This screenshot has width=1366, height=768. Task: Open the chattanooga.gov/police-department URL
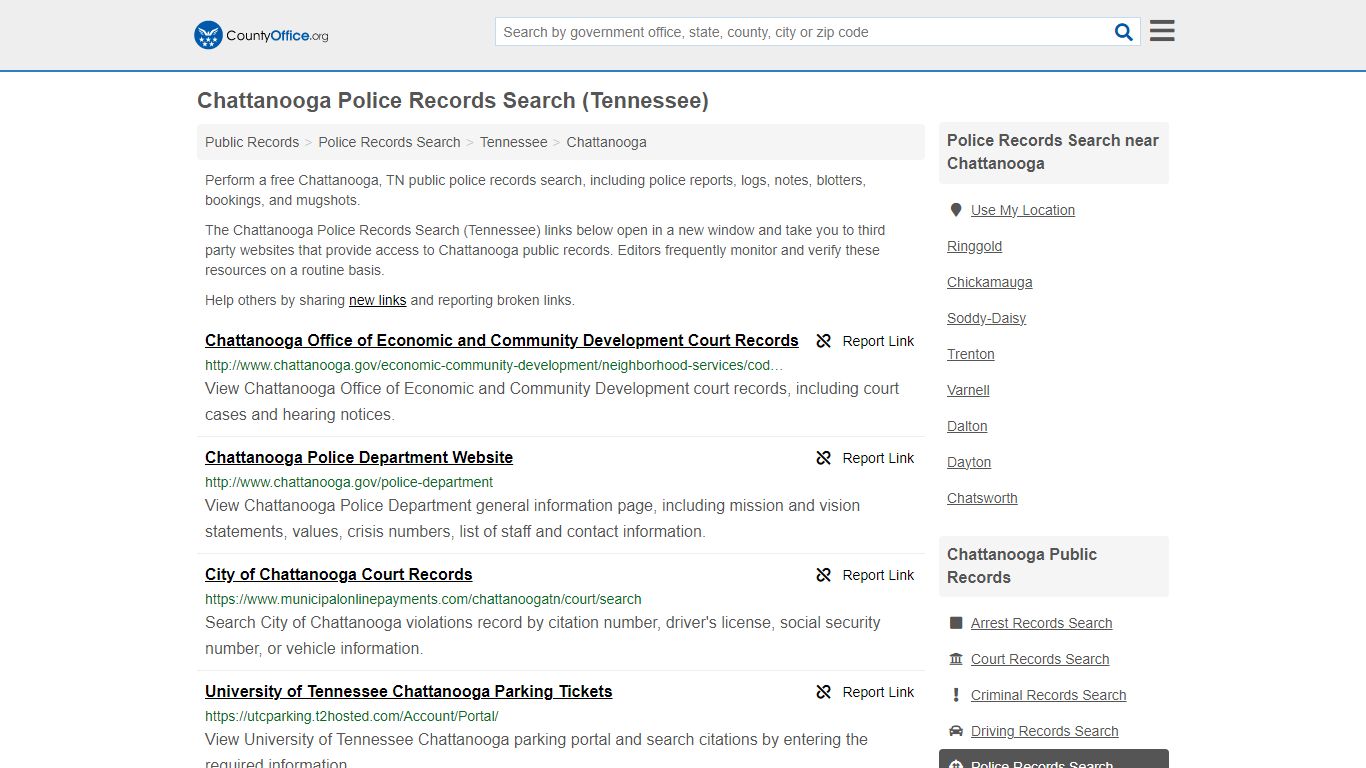point(349,483)
